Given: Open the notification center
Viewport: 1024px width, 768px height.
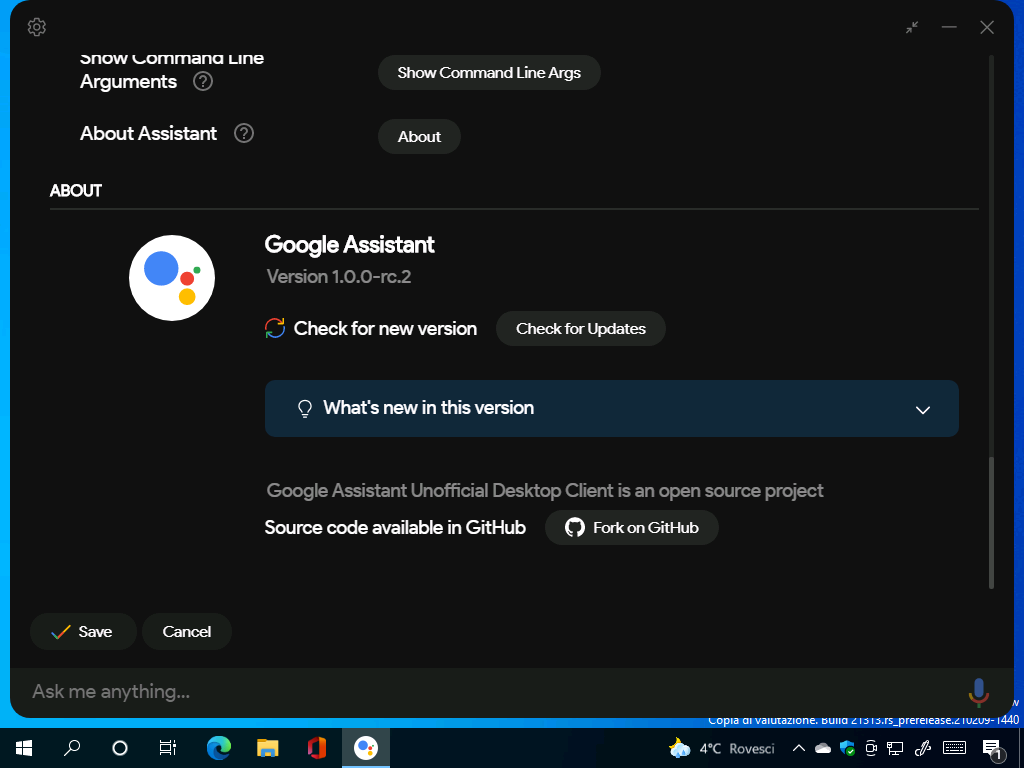Looking at the screenshot, I should coord(993,749).
